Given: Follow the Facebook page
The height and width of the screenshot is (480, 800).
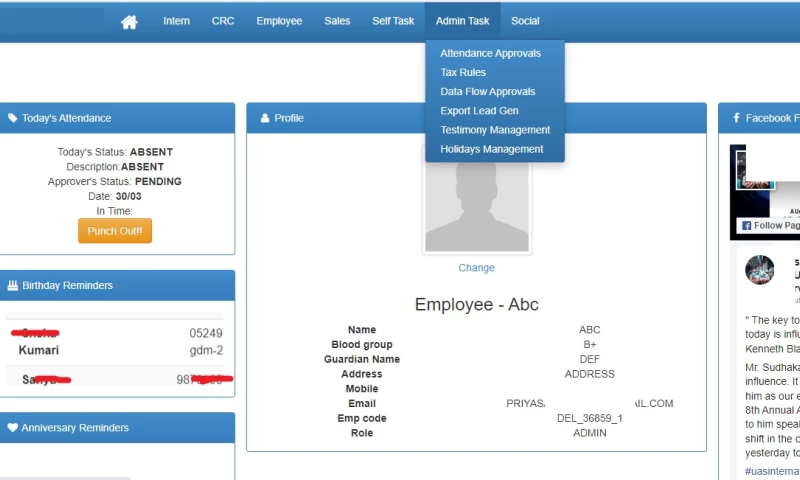Looking at the screenshot, I should click(769, 225).
